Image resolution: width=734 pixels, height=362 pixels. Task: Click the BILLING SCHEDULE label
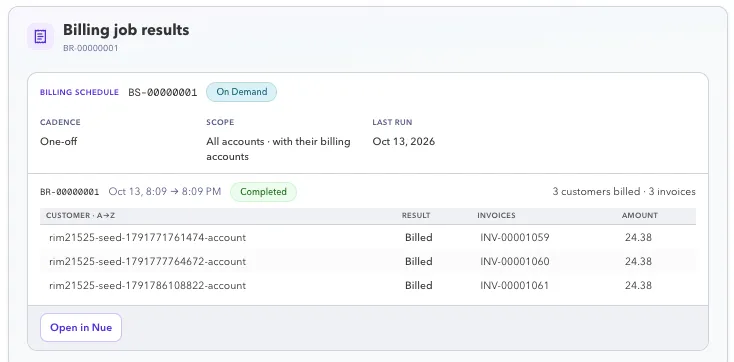coord(80,92)
